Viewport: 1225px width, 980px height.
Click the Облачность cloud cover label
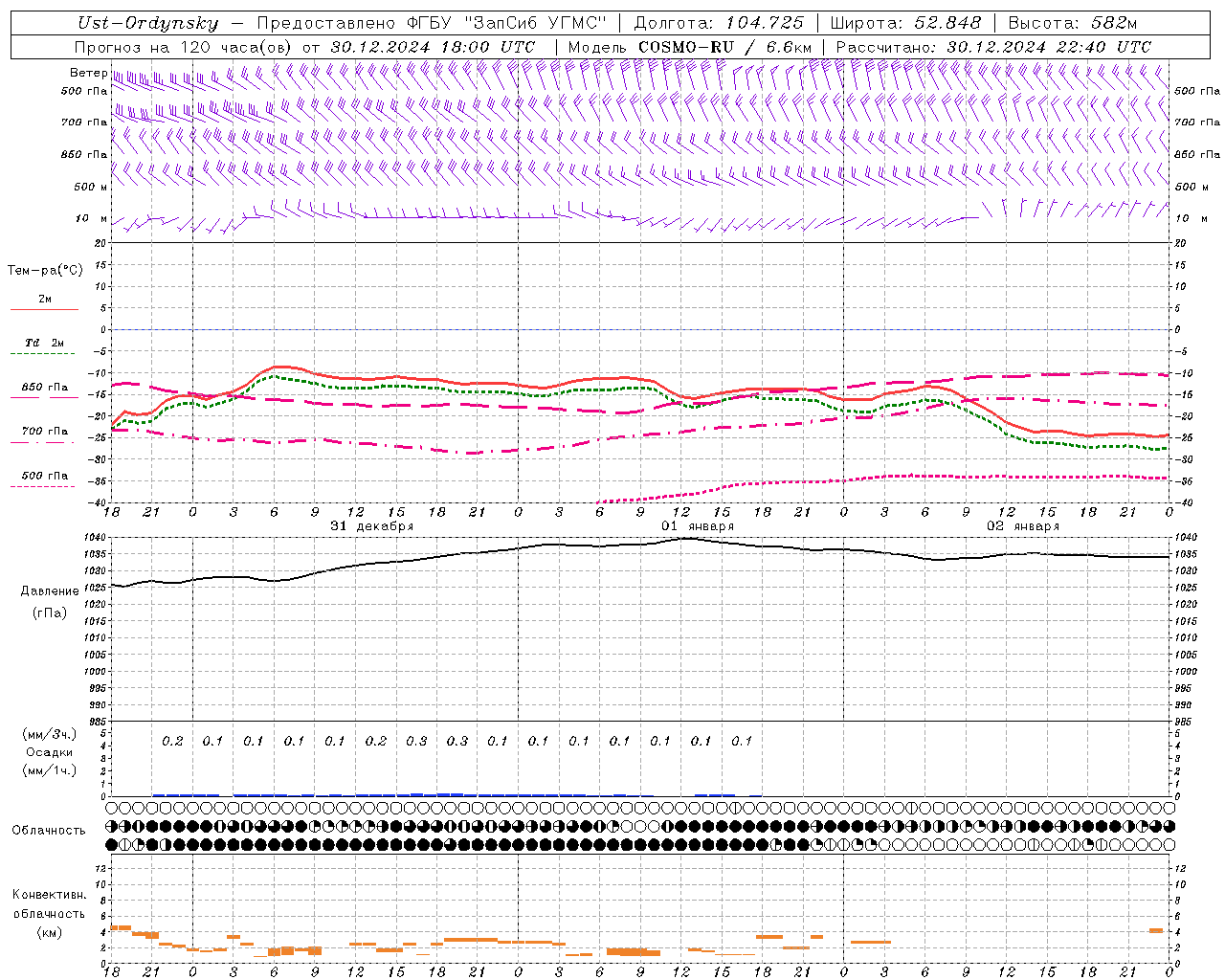48,831
